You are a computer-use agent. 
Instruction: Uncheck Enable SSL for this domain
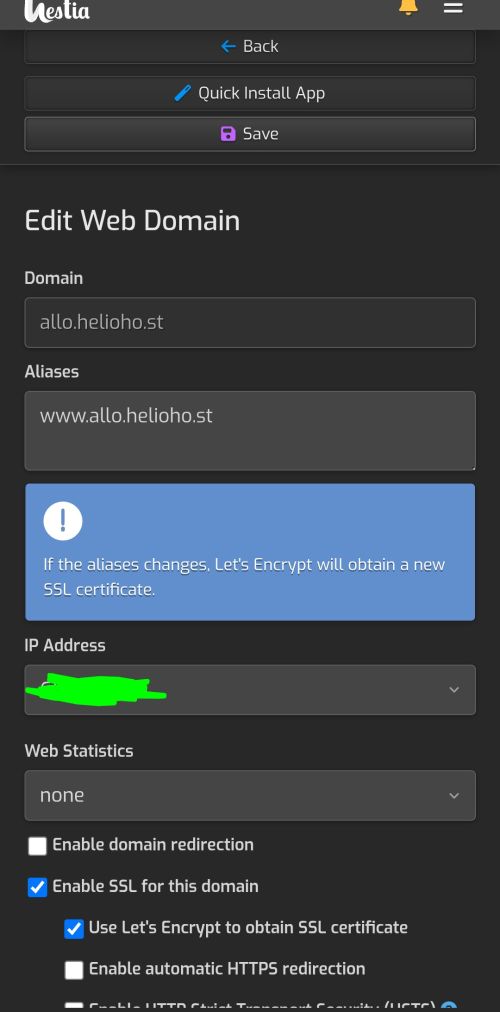(x=37, y=887)
